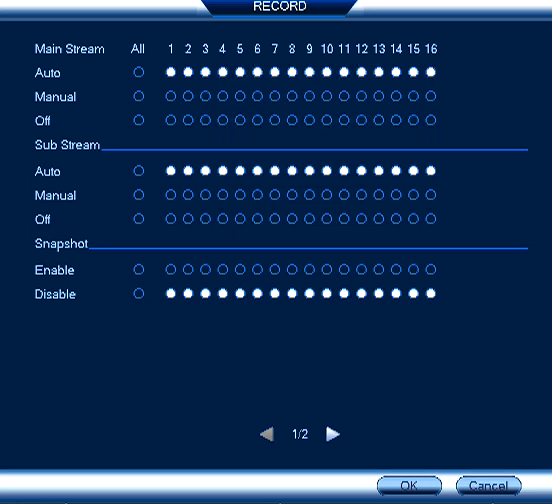Go to previous page arrow
This screenshot has height=504, width=552.
(267, 434)
